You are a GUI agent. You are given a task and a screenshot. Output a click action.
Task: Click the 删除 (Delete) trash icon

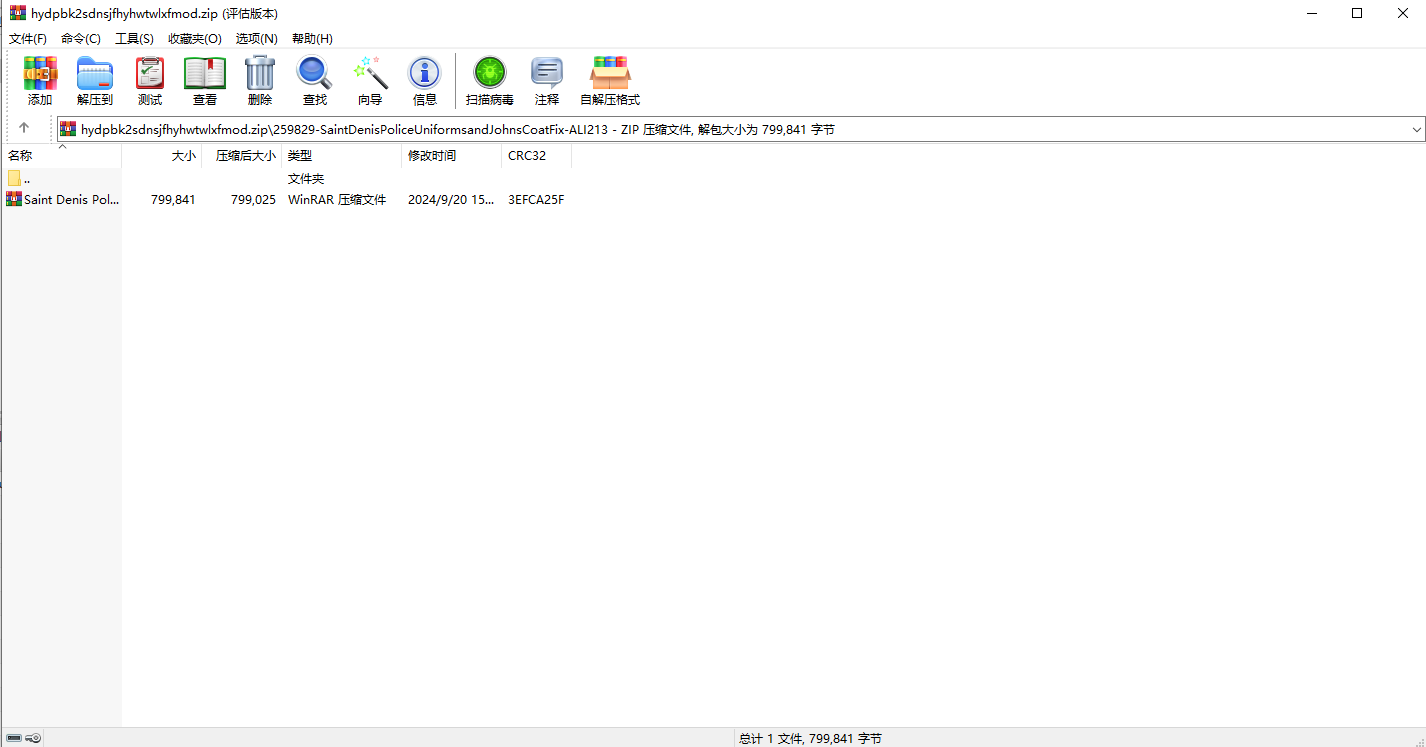[x=260, y=74]
